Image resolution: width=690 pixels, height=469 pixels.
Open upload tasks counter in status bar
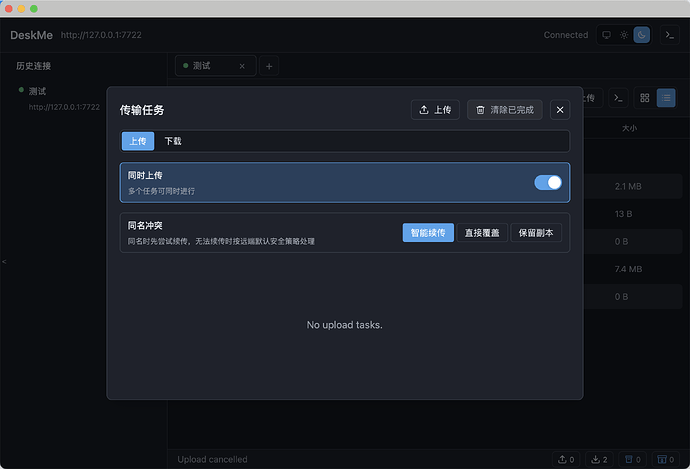pyautogui.click(x=566, y=459)
